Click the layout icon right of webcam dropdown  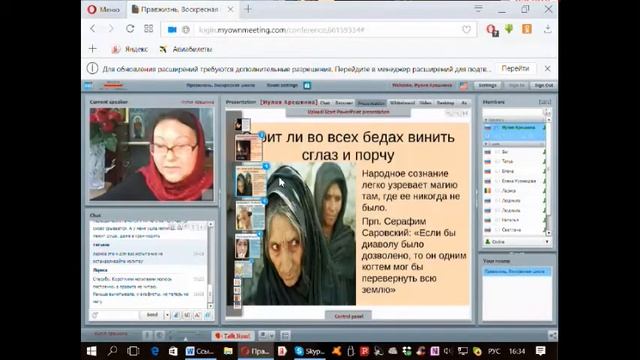click(x=285, y=336)
